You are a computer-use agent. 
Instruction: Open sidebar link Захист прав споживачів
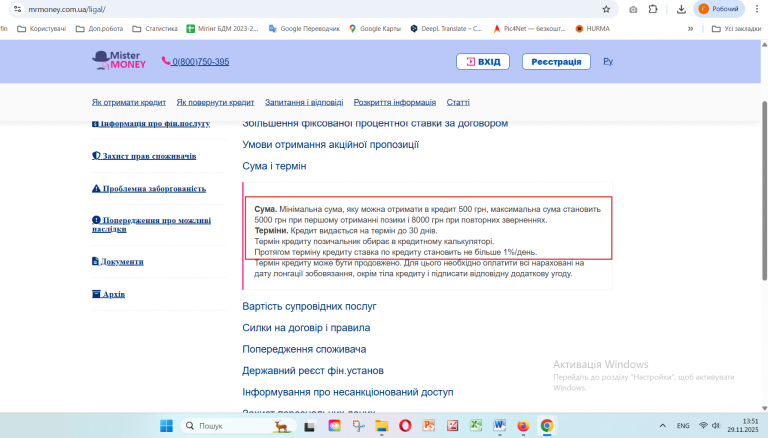coord(144,156)
